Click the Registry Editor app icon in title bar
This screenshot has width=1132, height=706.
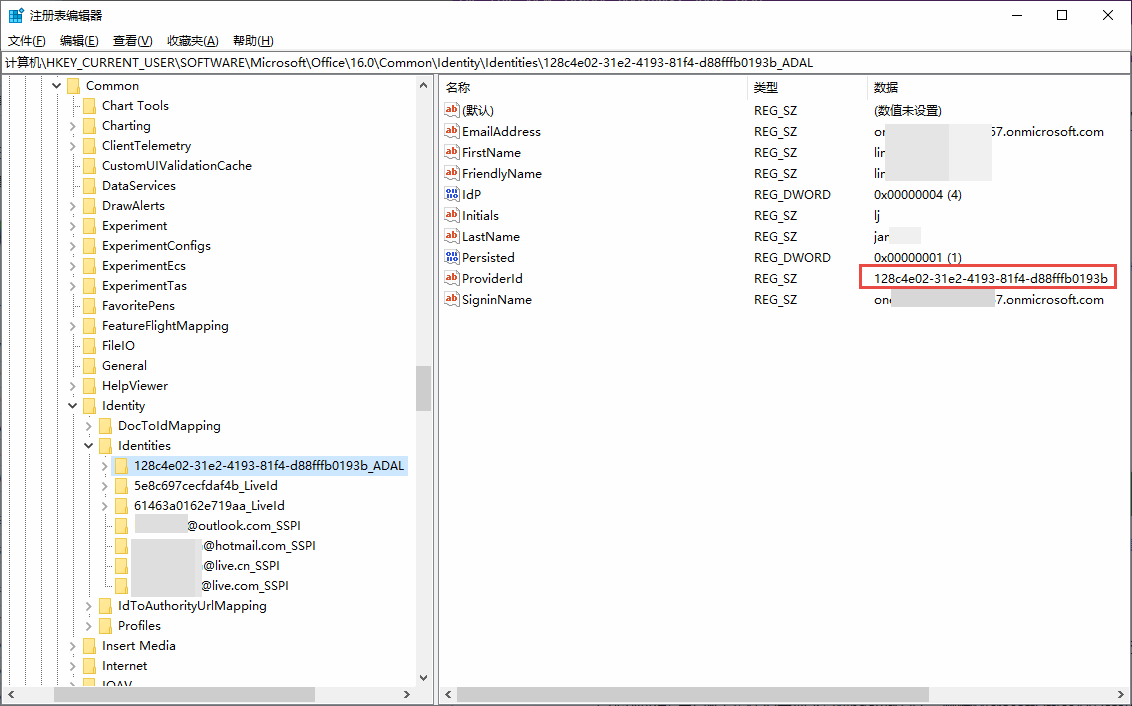click(x=16, y=15)
